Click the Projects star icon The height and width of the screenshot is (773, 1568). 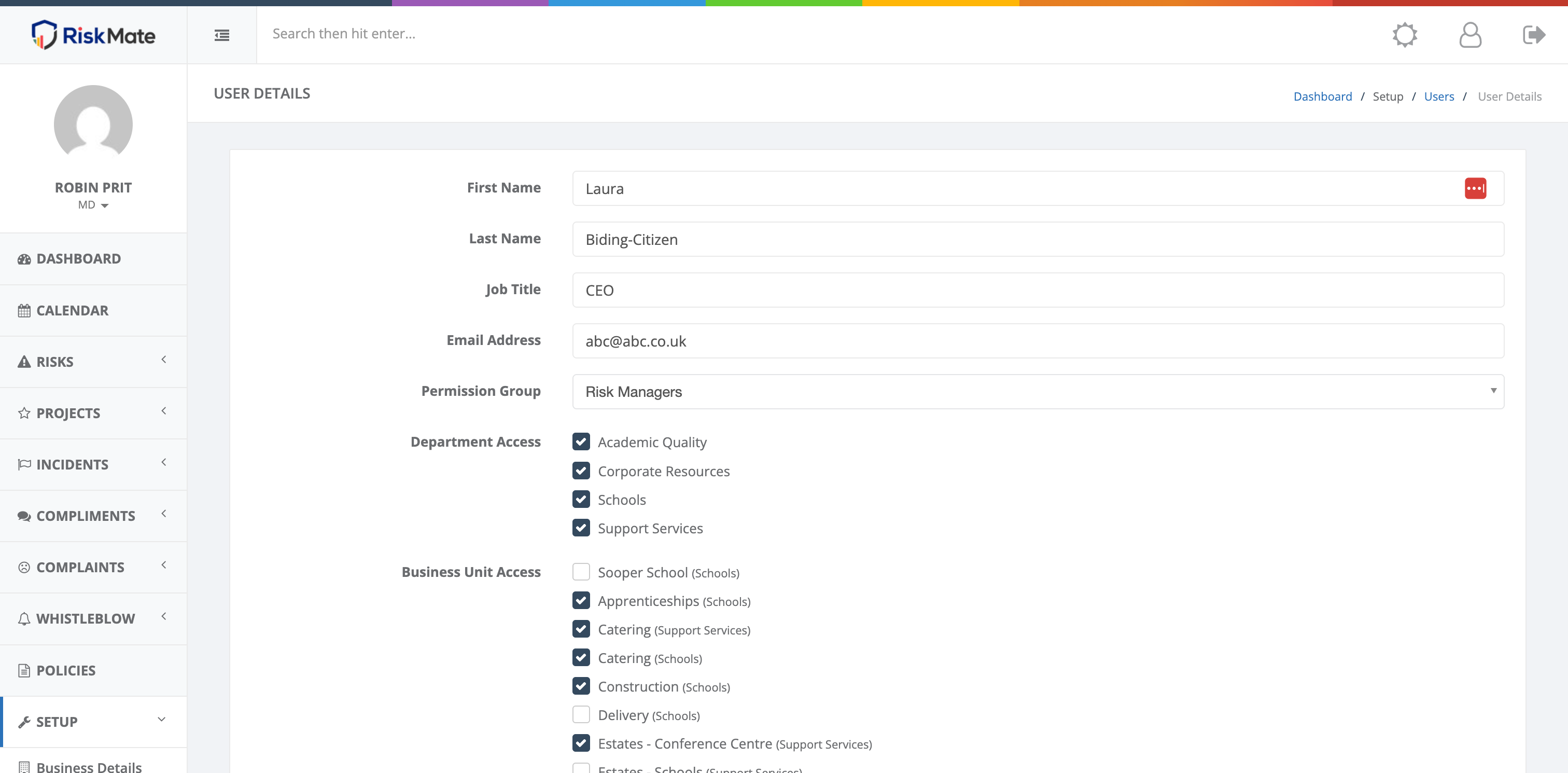click(x=24, y=413)
